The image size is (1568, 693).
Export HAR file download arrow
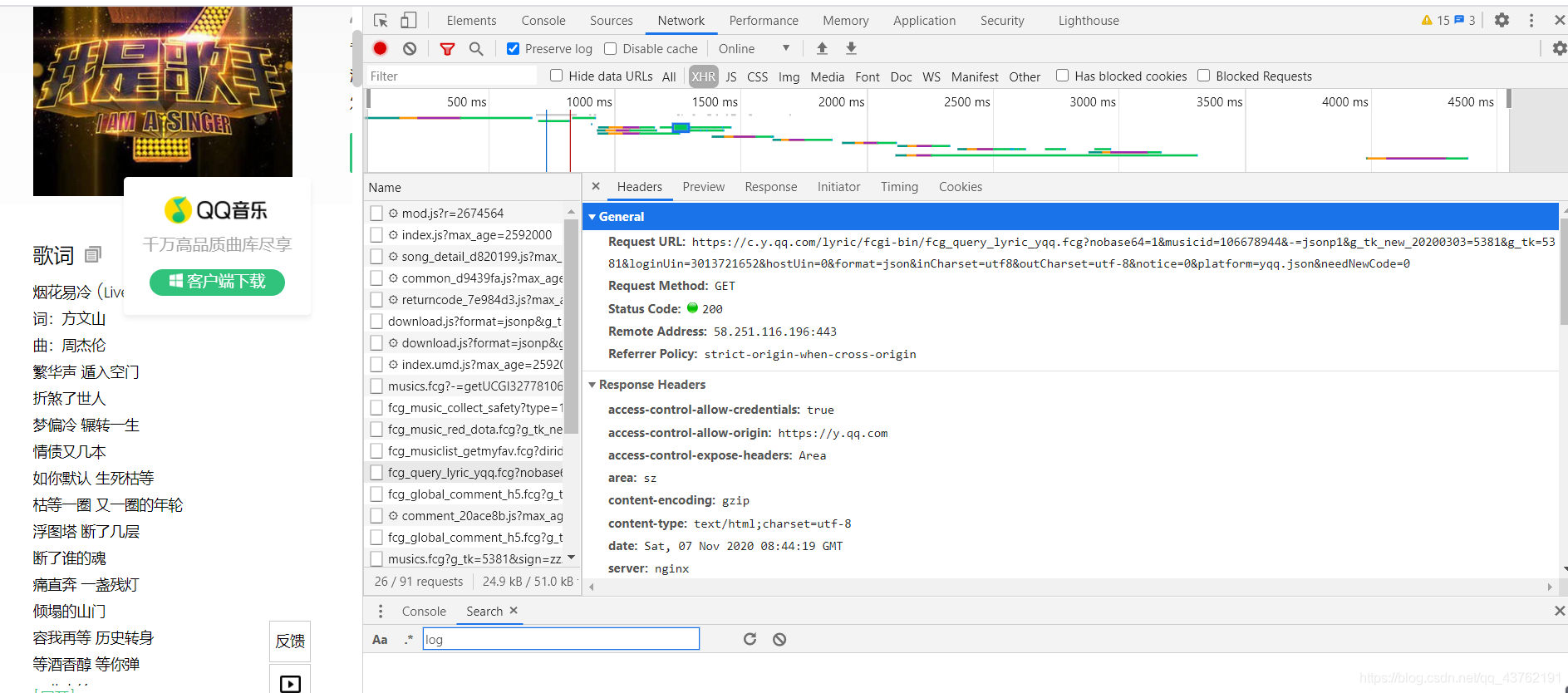click(x=851, y=49)
